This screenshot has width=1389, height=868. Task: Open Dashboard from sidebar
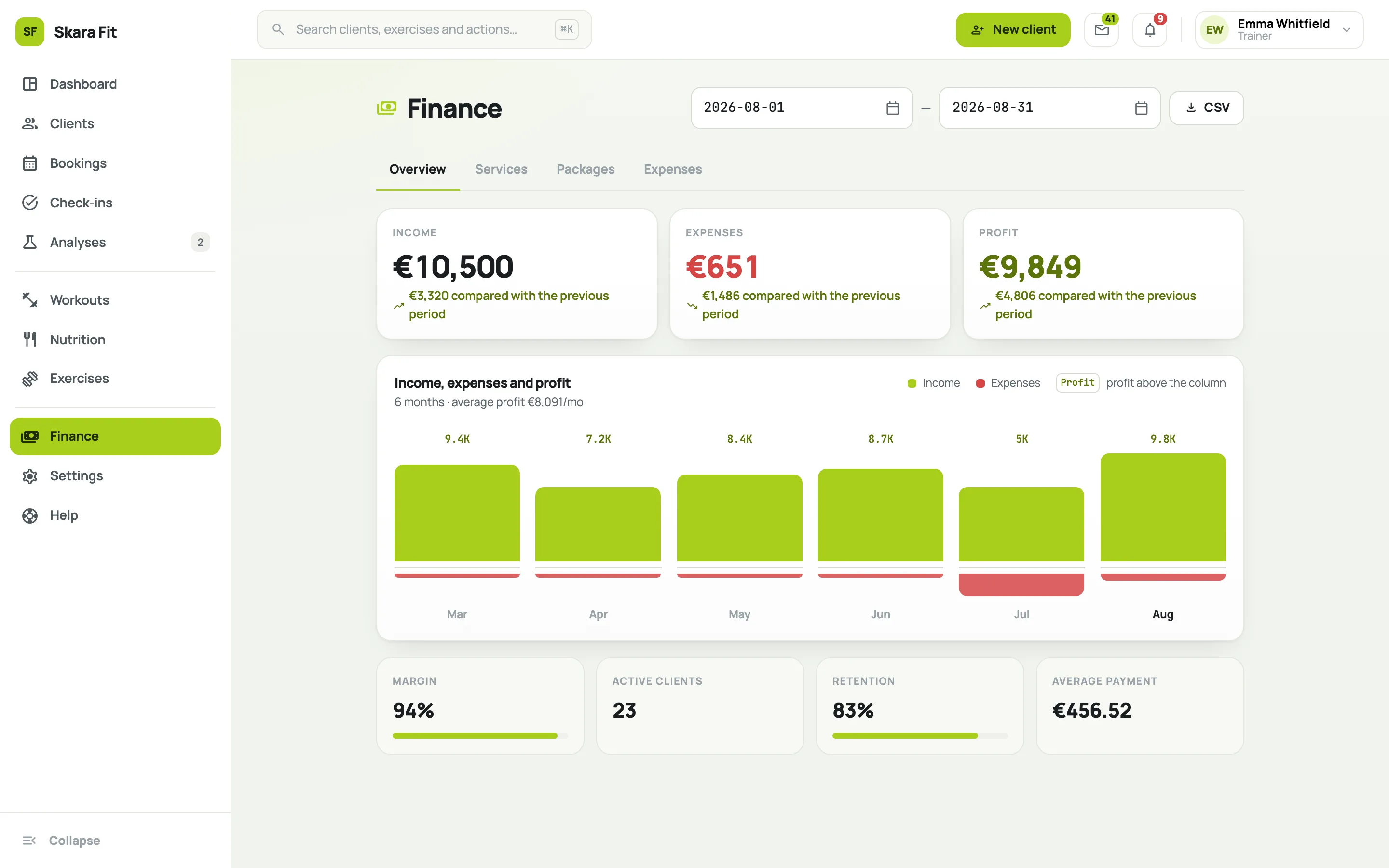(x=115, y=84)
